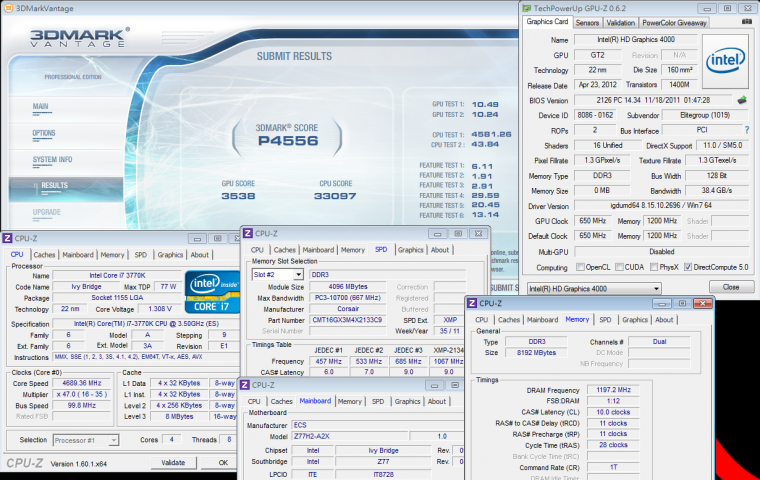Open OPTIONS in 3DMark Vantage sidebar
Screen dimensions: 760x480
pyautogui.click(x=44, y=133)
